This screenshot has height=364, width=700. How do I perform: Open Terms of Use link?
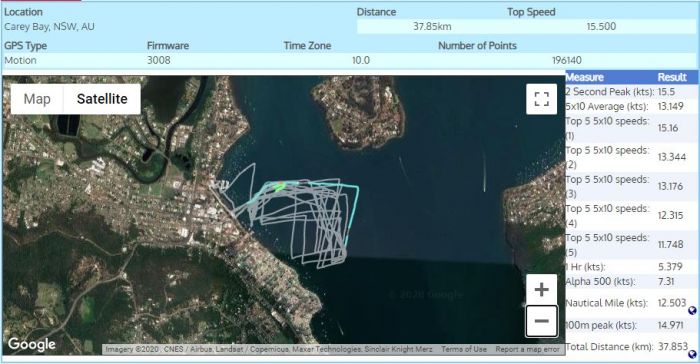pos(464,349)
